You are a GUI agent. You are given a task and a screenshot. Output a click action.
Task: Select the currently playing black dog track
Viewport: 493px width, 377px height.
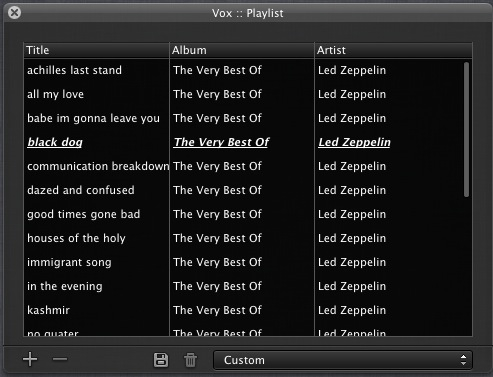(248, 142)
